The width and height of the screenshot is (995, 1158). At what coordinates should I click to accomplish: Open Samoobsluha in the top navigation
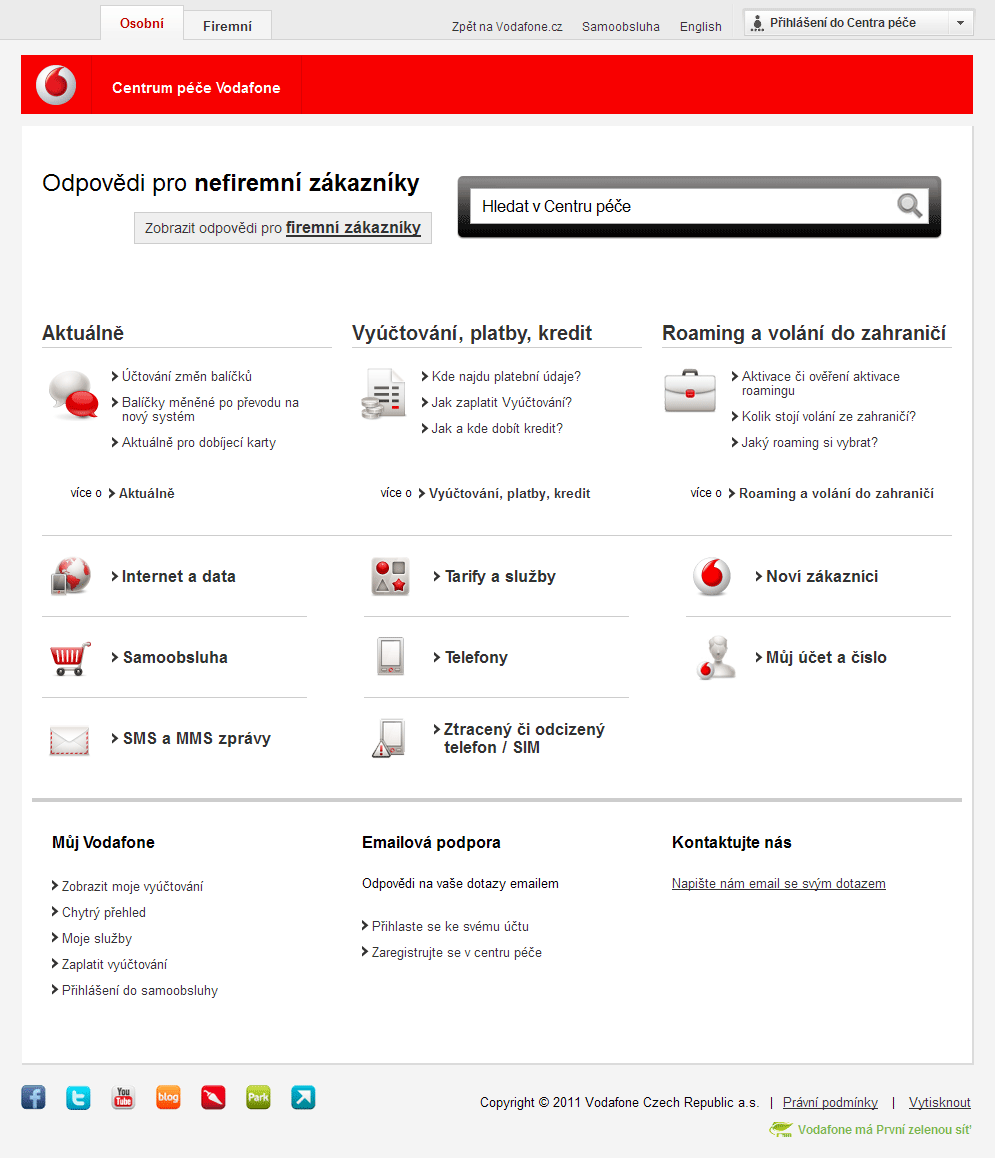pos(620,27)
